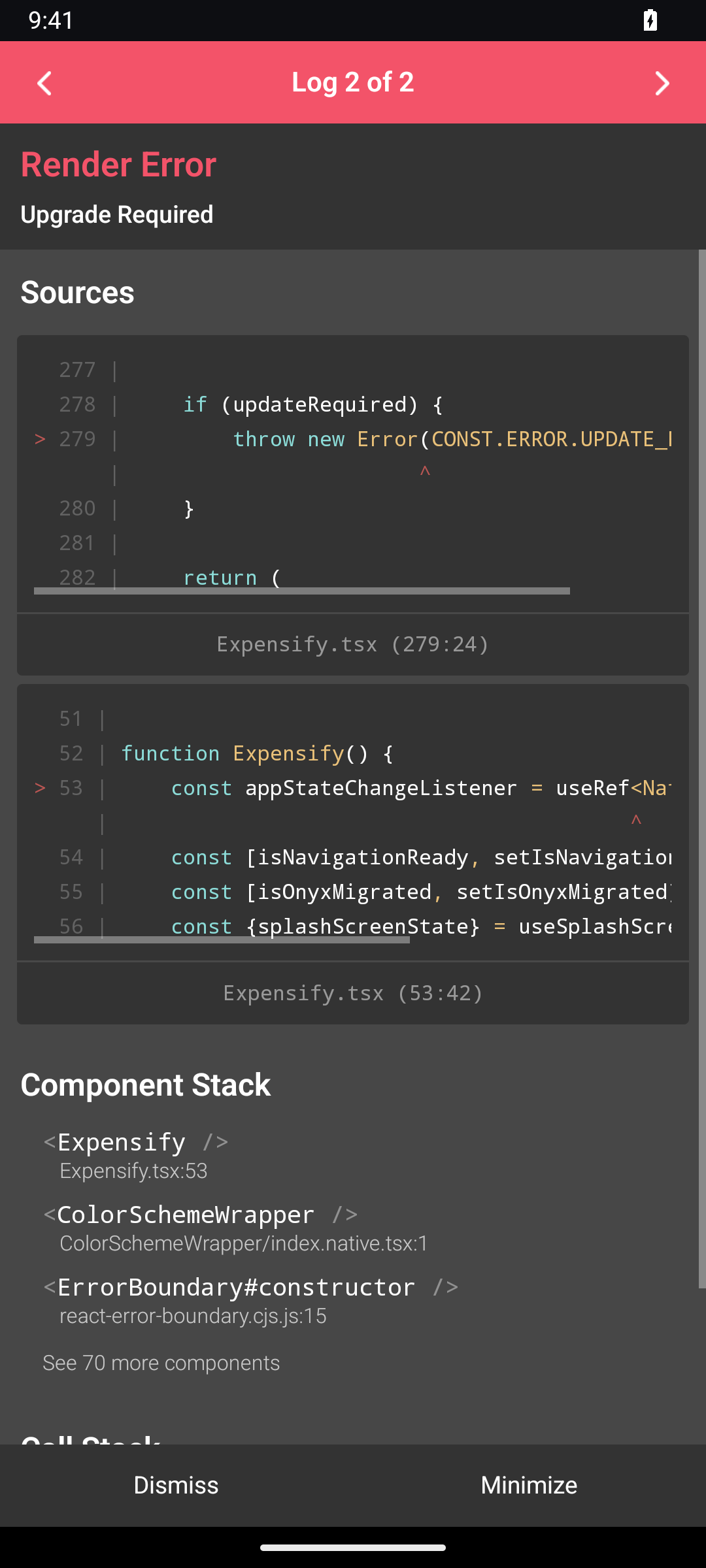Click horizontal scrollbar under second code snippet
Screen dimensions: 706x1568
[222, 939]
